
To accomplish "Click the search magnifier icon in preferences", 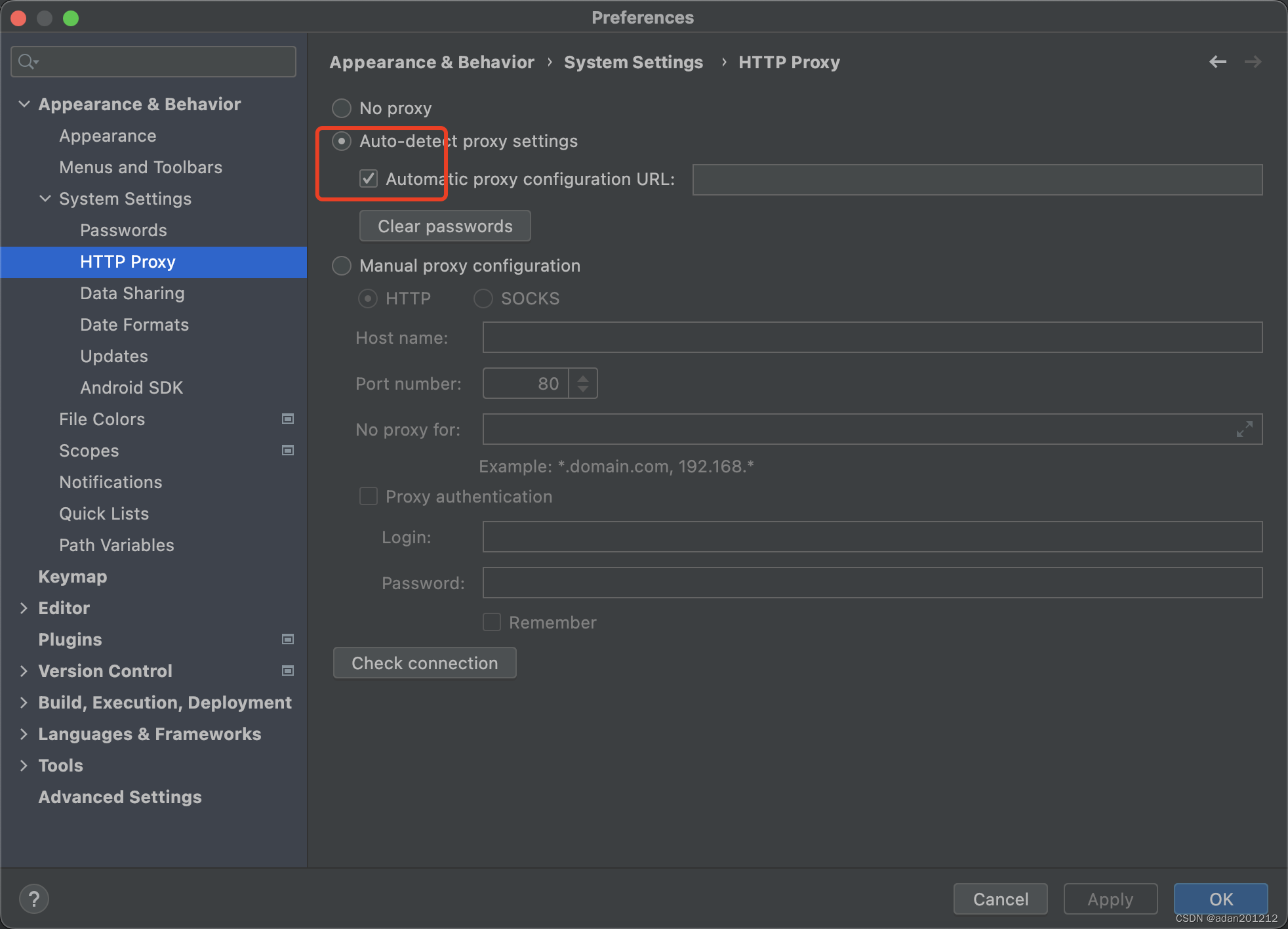I will coord(28,62).
